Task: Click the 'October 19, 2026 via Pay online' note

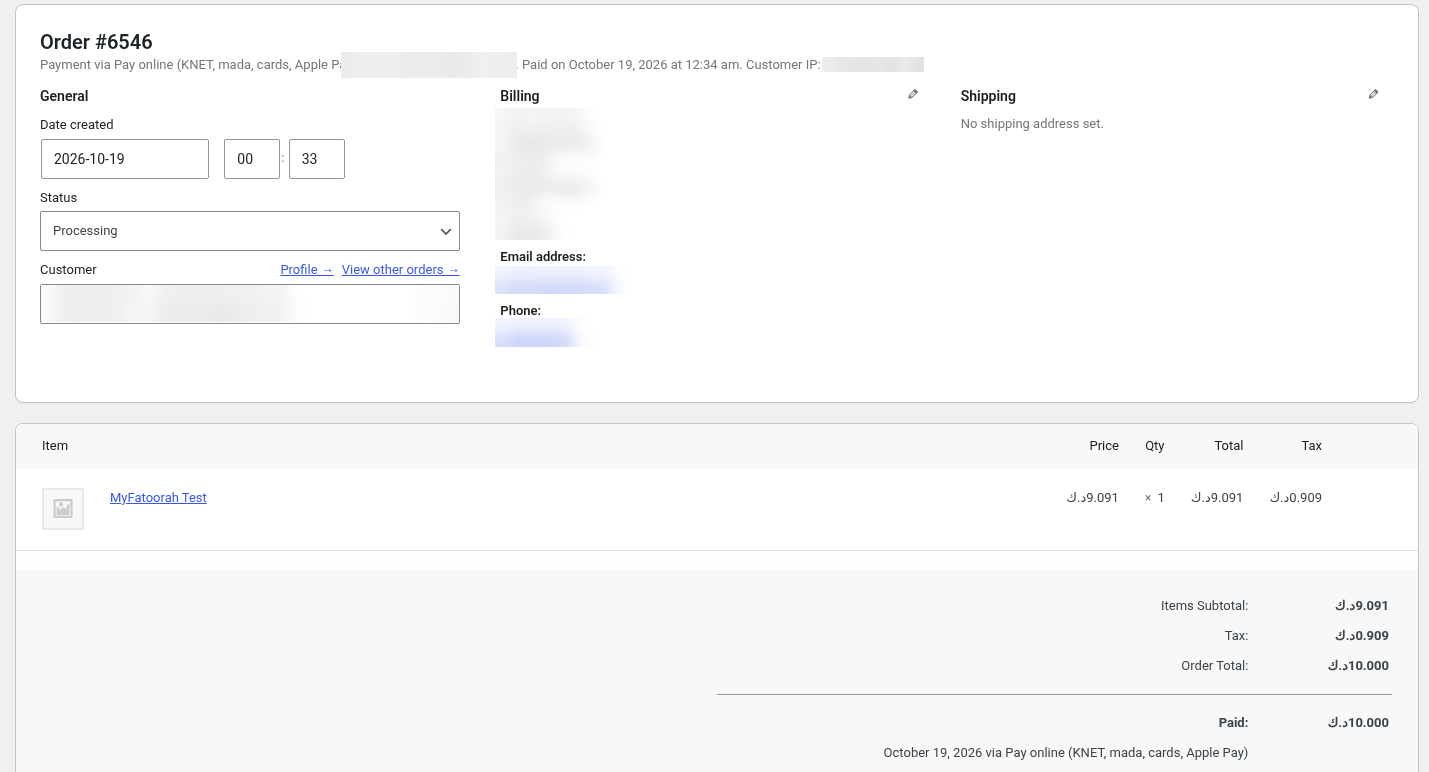Action: [x=1066, y=753]
